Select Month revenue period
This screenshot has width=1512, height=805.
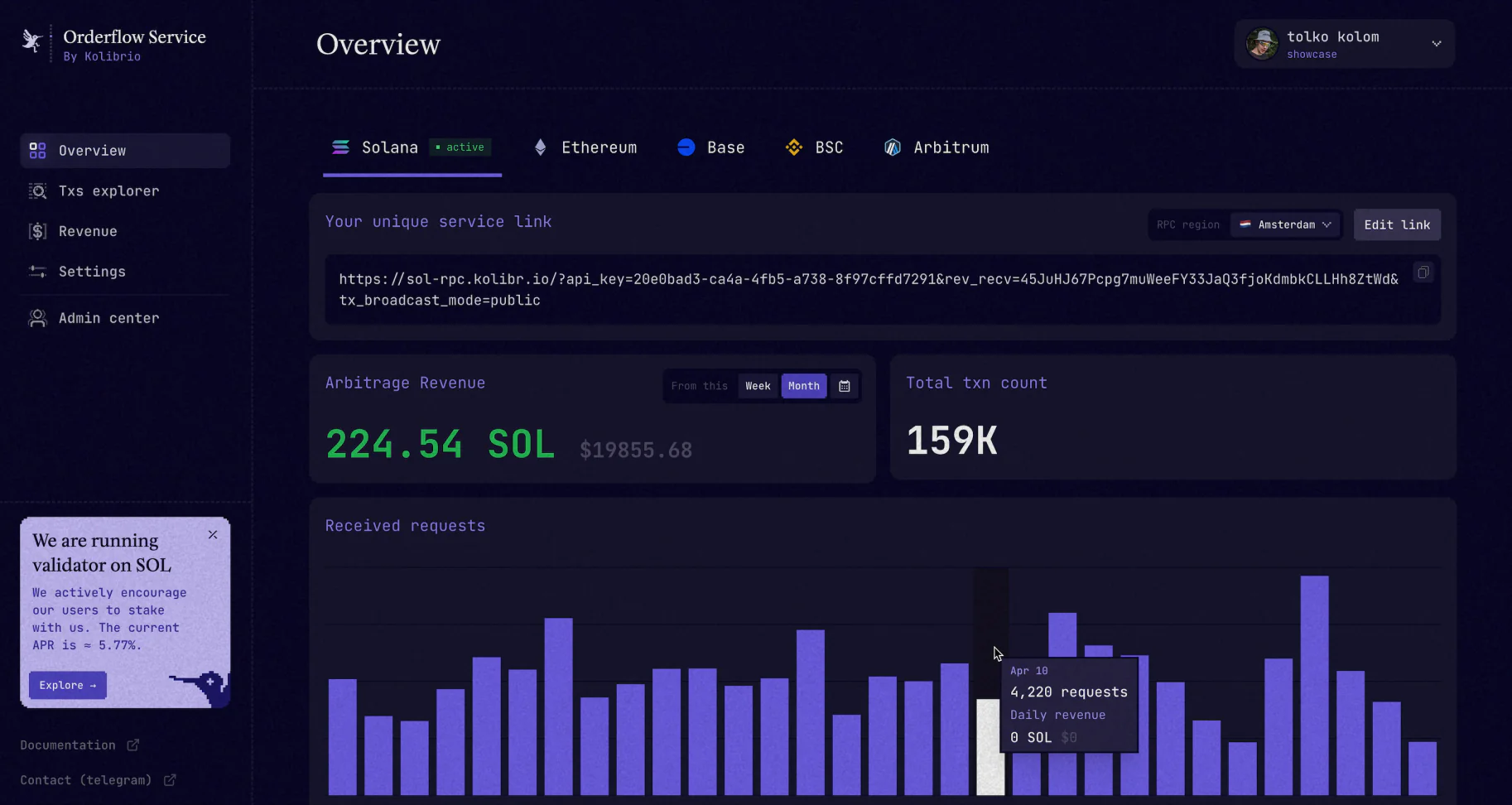tap(804, 386)
